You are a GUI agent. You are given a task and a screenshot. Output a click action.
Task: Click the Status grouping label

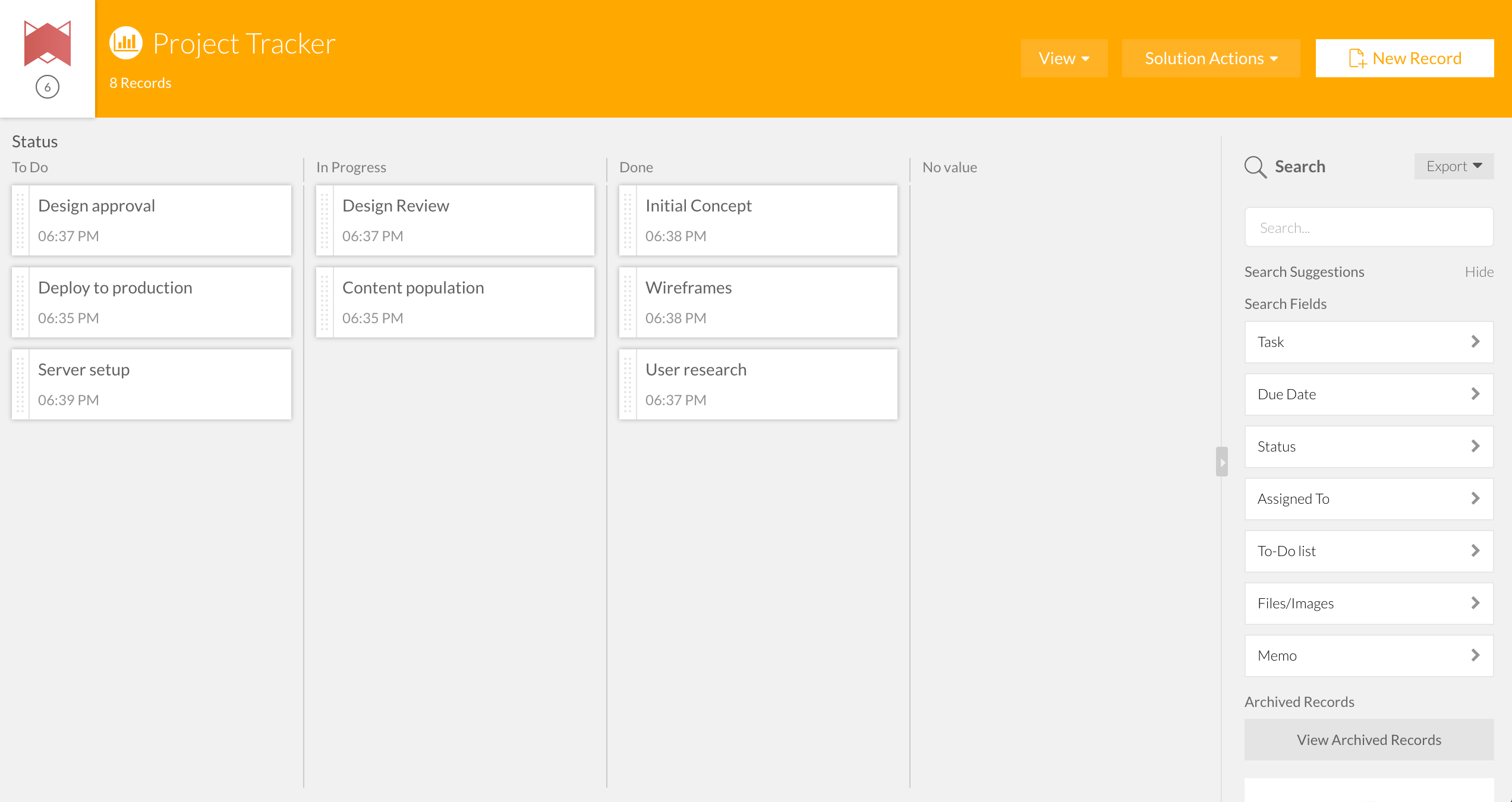click(34, 142)
